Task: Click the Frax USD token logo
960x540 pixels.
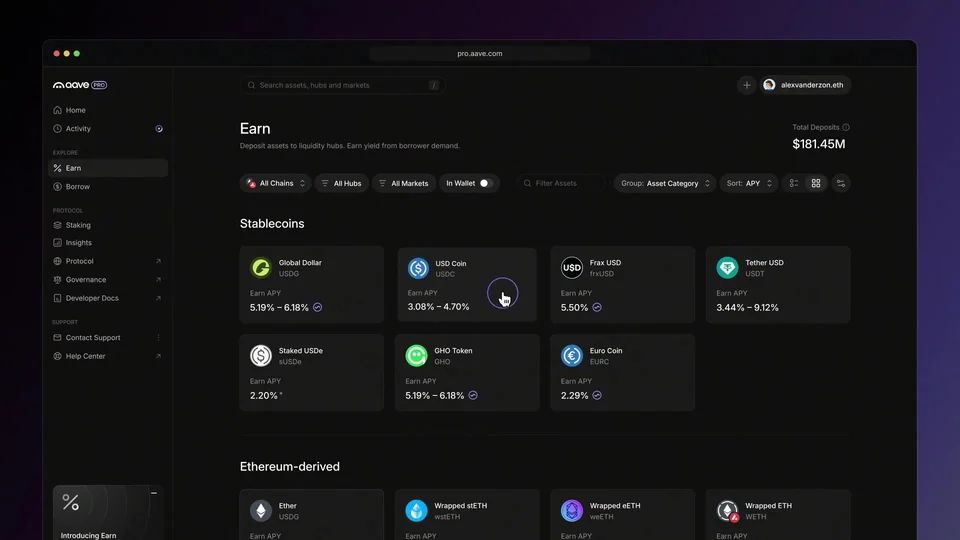Action: pos(572,268)
